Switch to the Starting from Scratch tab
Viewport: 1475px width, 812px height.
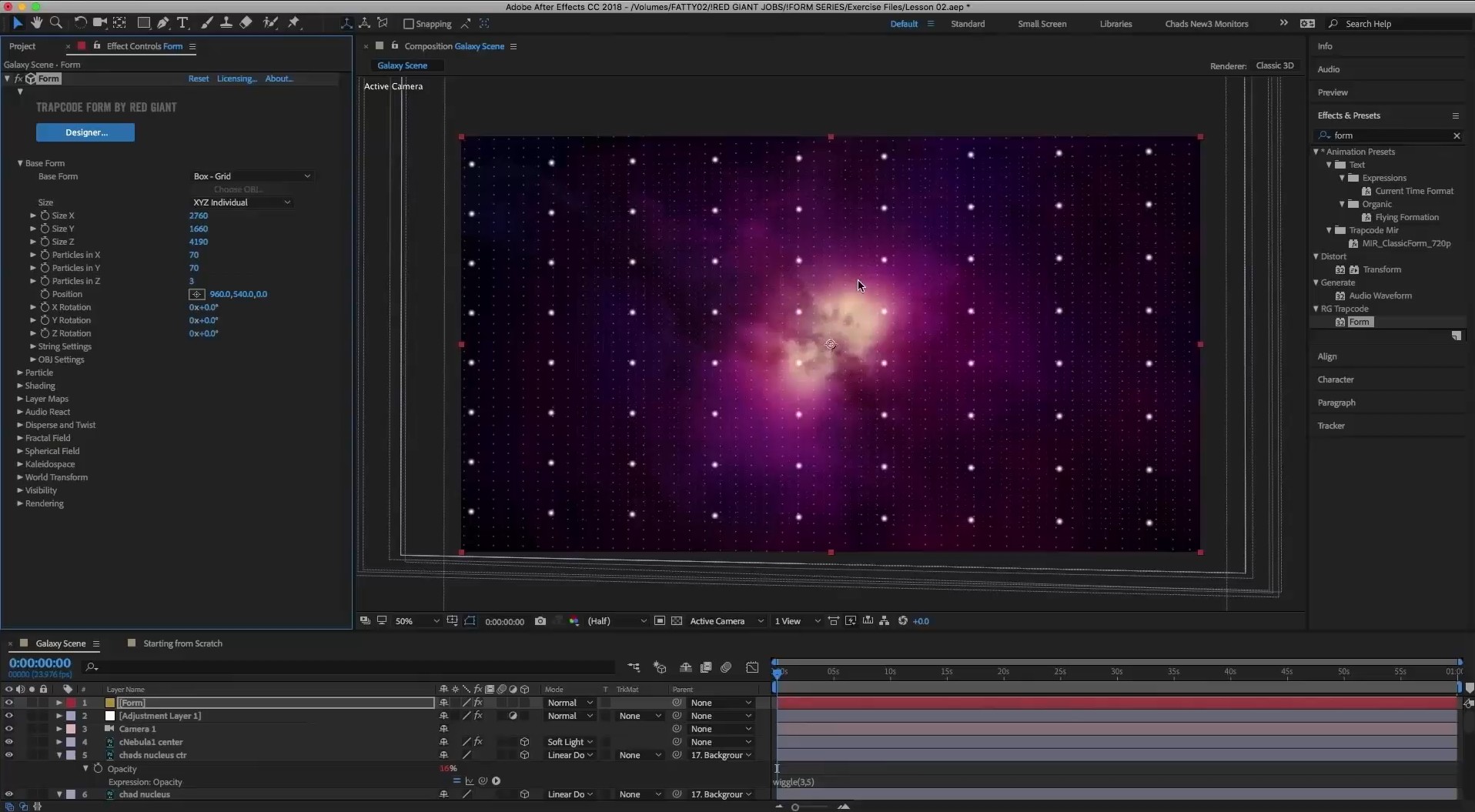182,643
